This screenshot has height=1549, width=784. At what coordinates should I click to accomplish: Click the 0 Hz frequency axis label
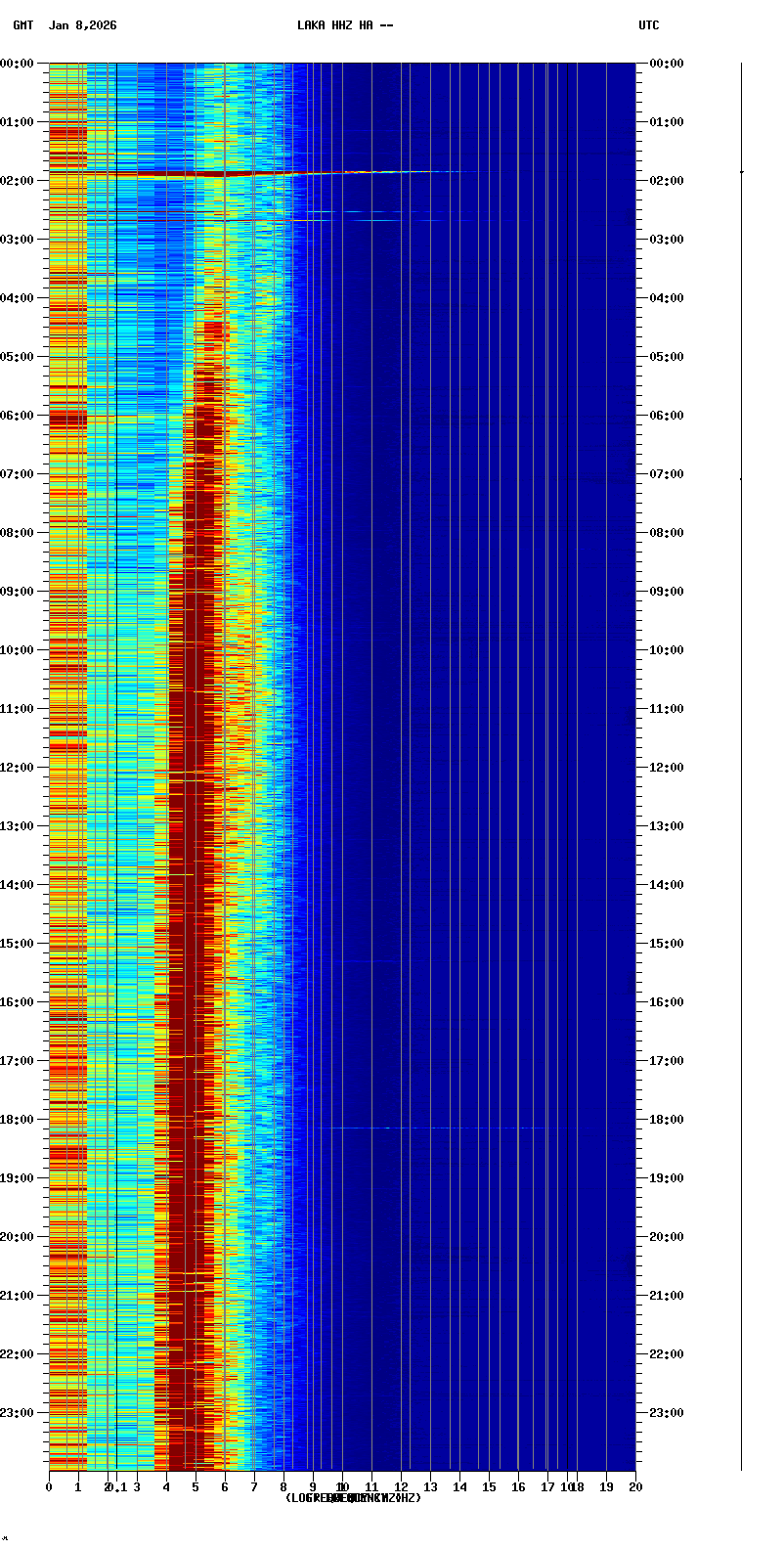49,1487
